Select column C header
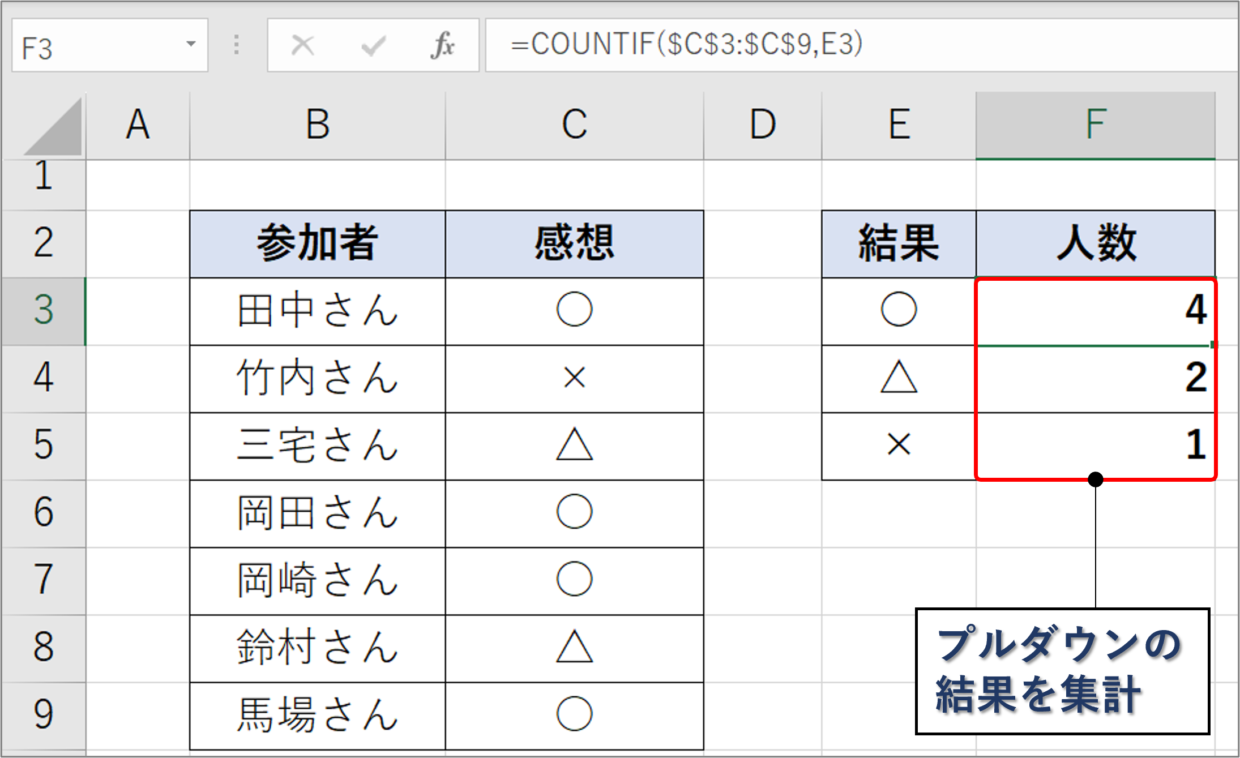1240x758 pixels. click(x=574, y=125)
